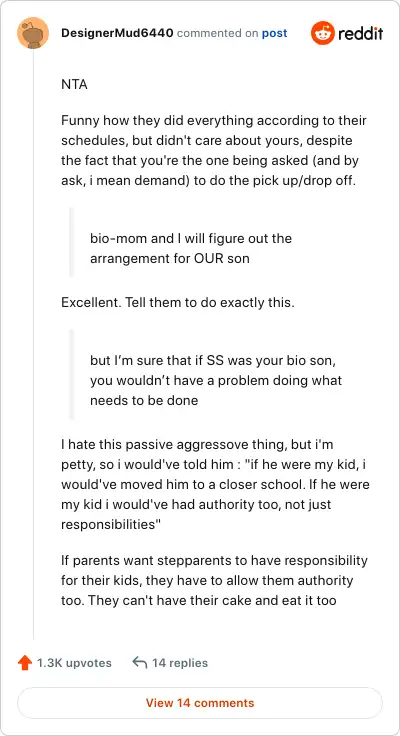Click the '1.3K upvotes' label
Screen dimensions: 400x736
[x=74, y=663]
